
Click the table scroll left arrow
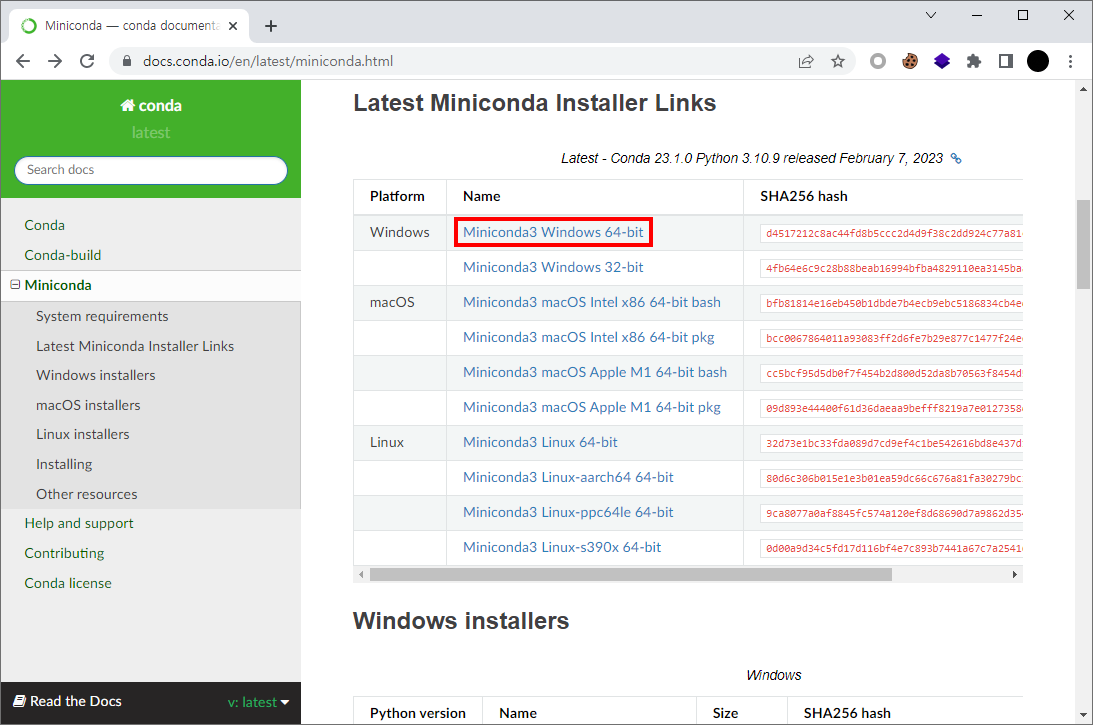(x=361, y=574)
